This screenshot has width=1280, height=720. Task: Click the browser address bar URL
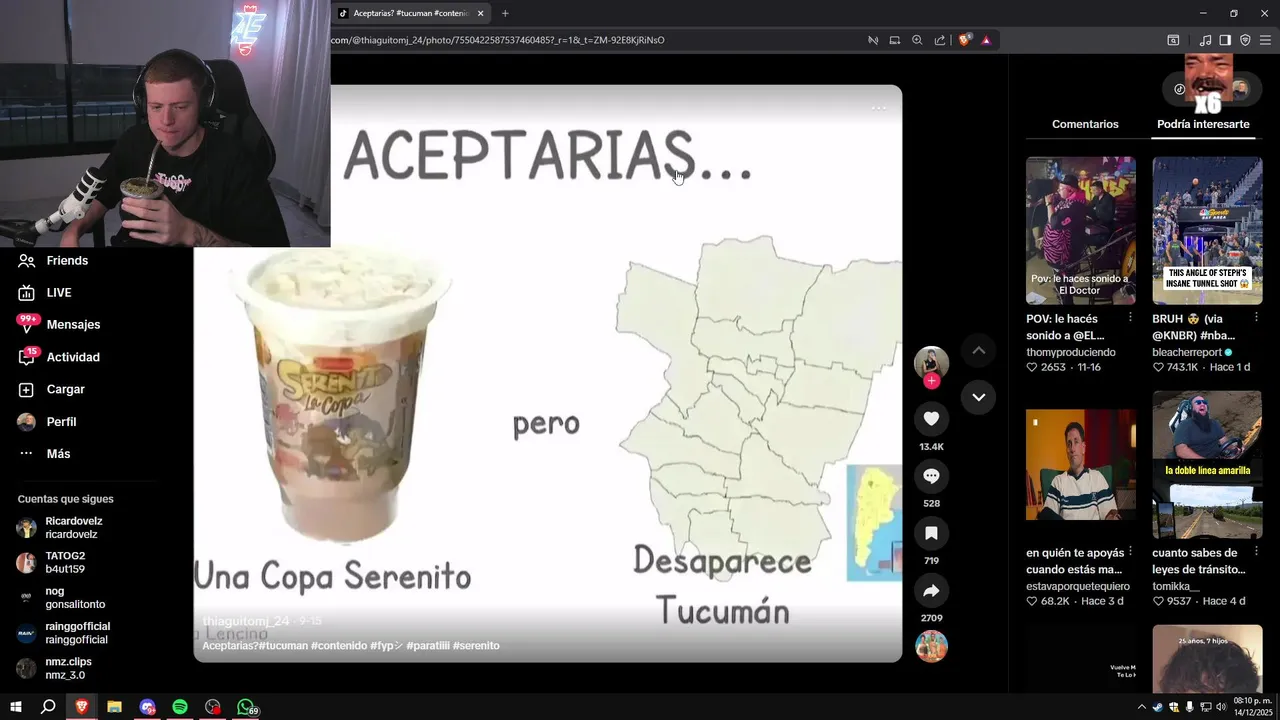(497, 40)
